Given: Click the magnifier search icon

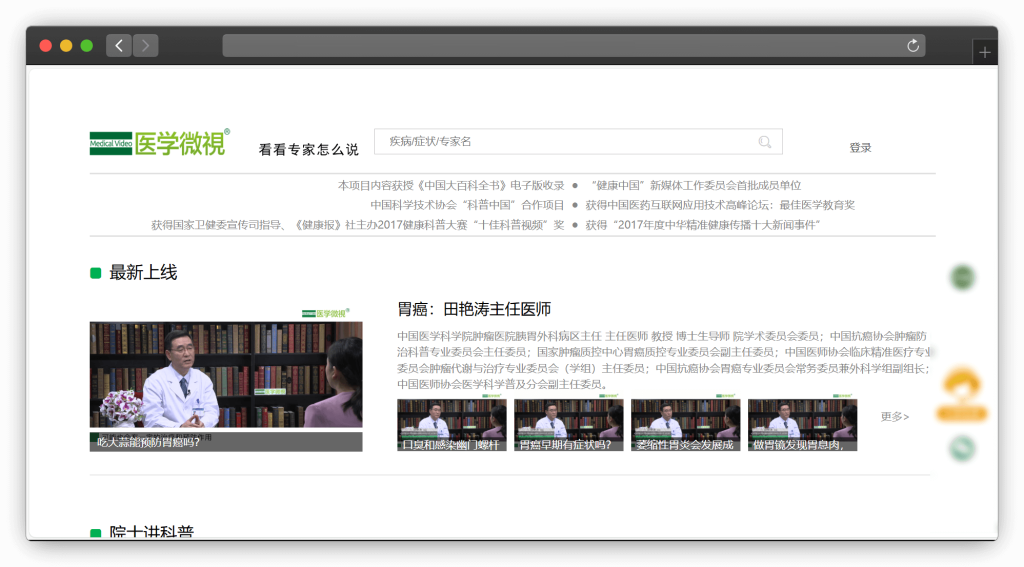Looking at the screenshot, I should tap(765, 142).
